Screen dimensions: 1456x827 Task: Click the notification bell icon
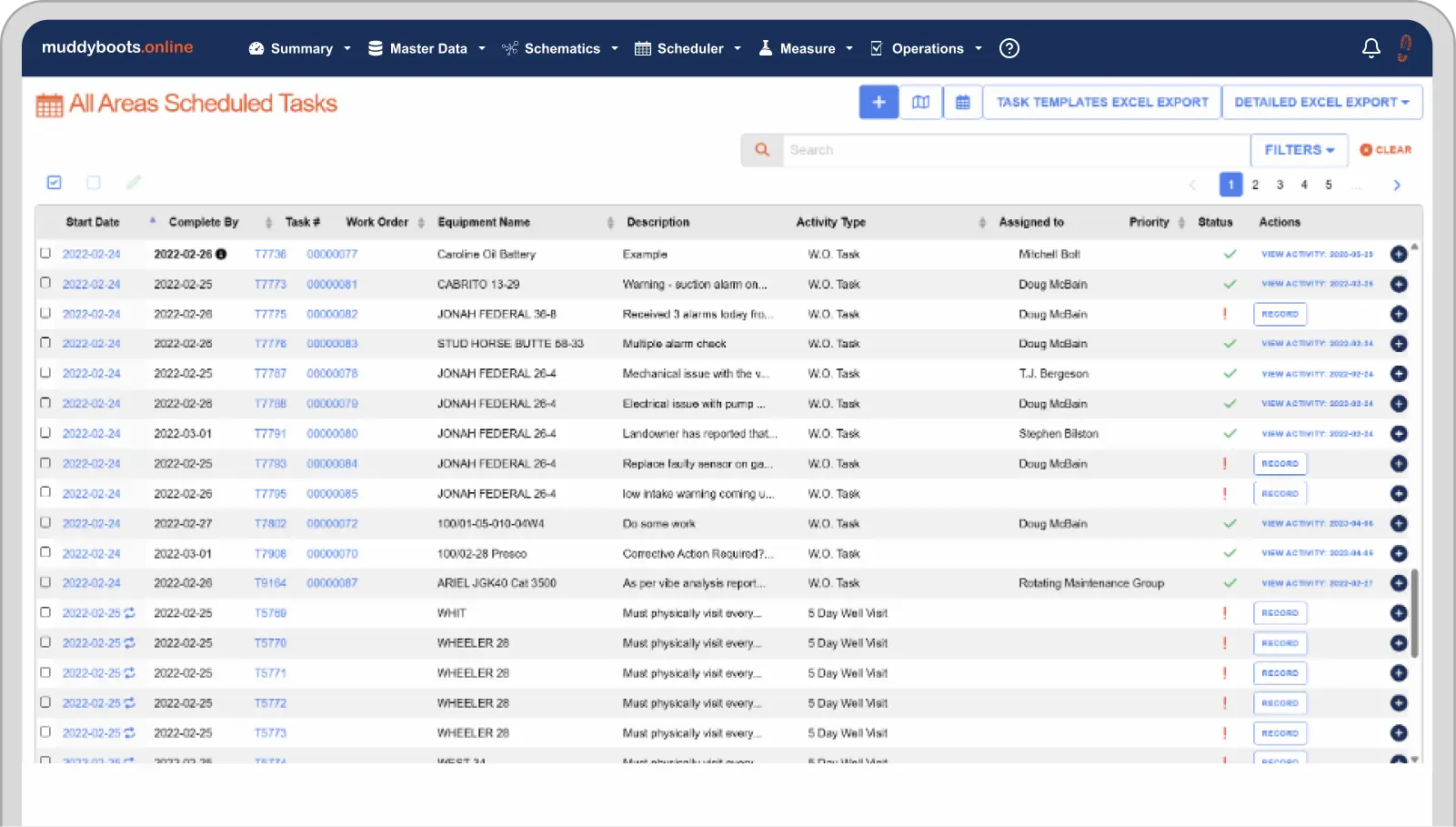1371,48
